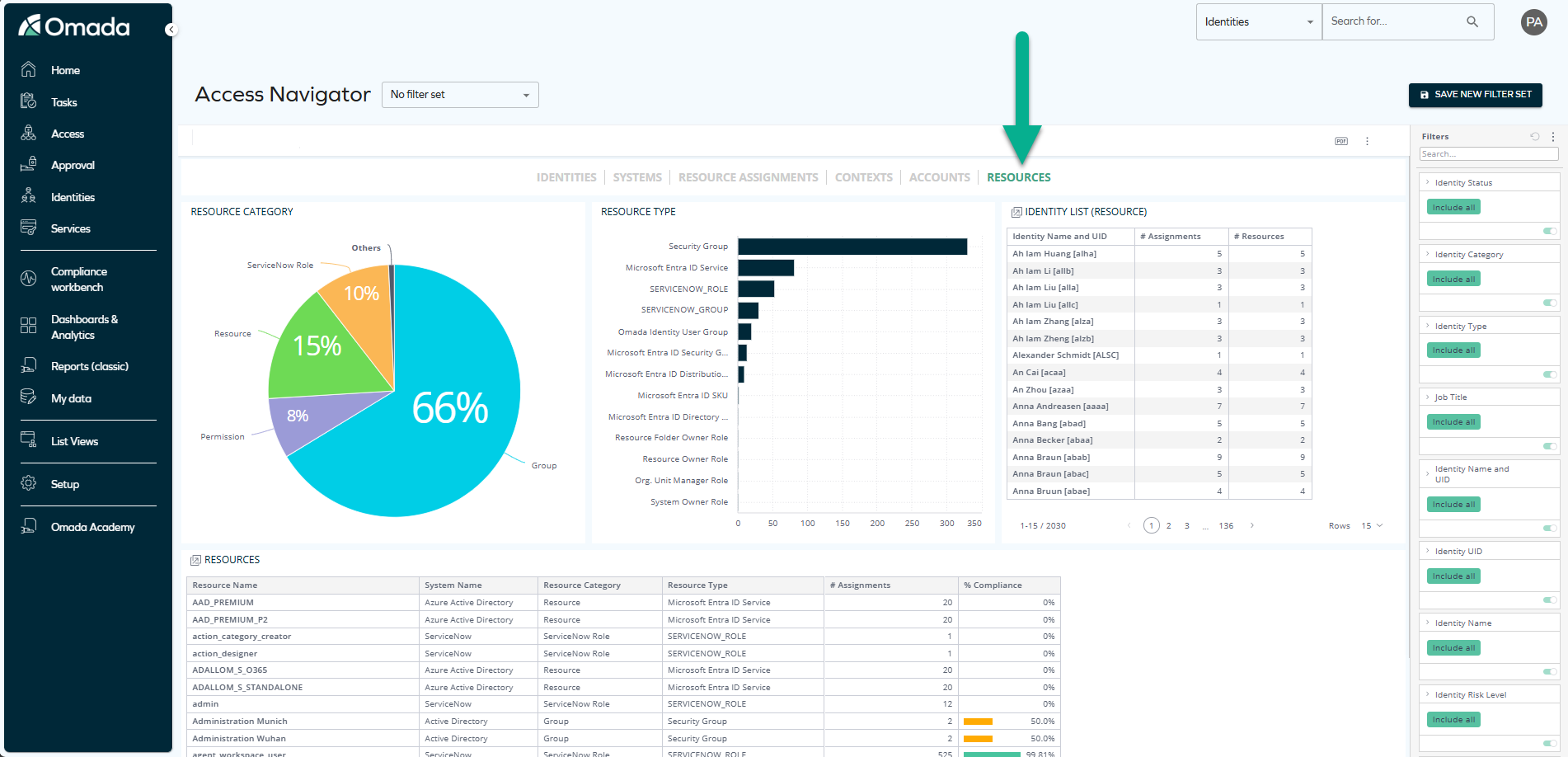Click Include all under Job Title

click(1453, 422)
